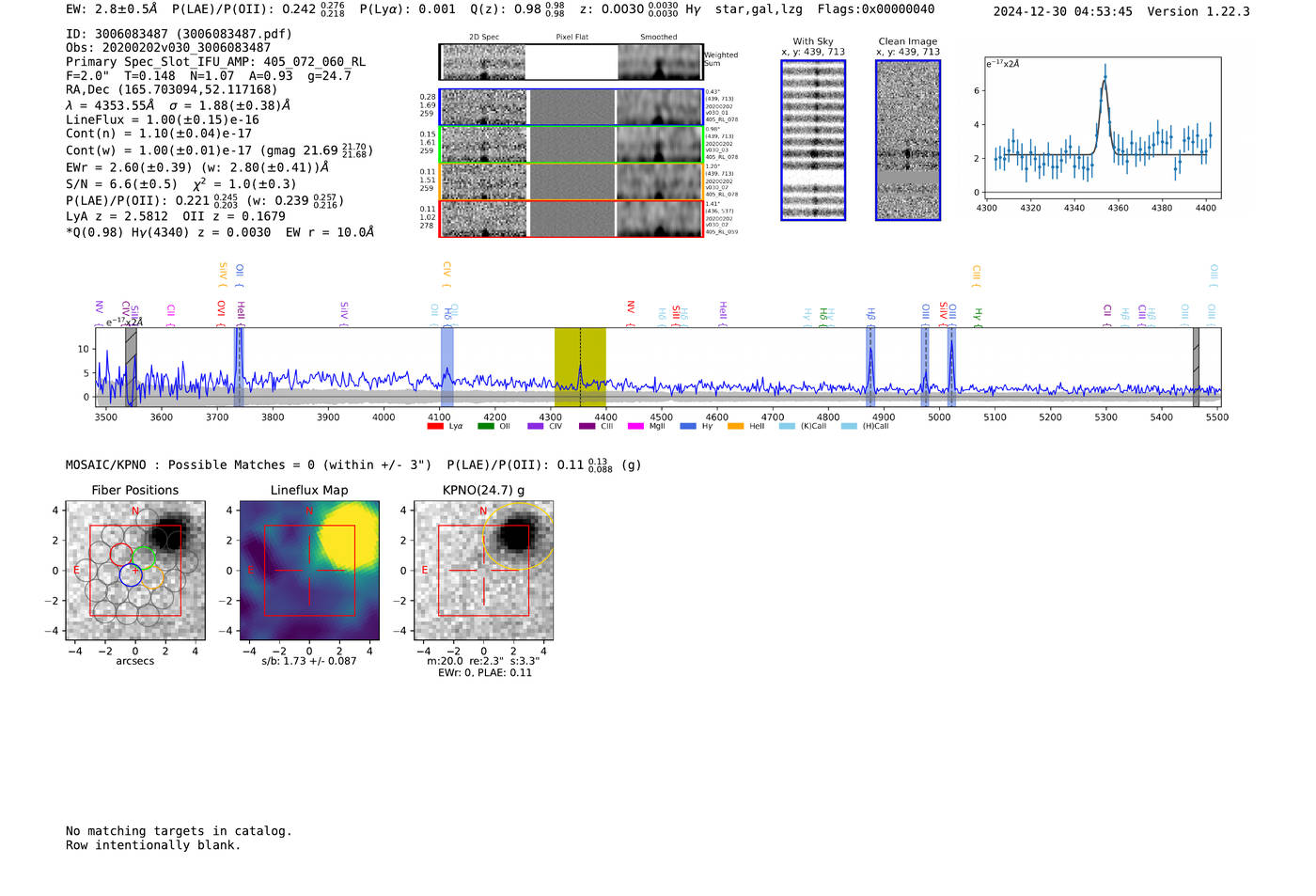Select the hatched gray band near 3550
The width and height of the screenshot is (1316, 896).
(131, 368)
